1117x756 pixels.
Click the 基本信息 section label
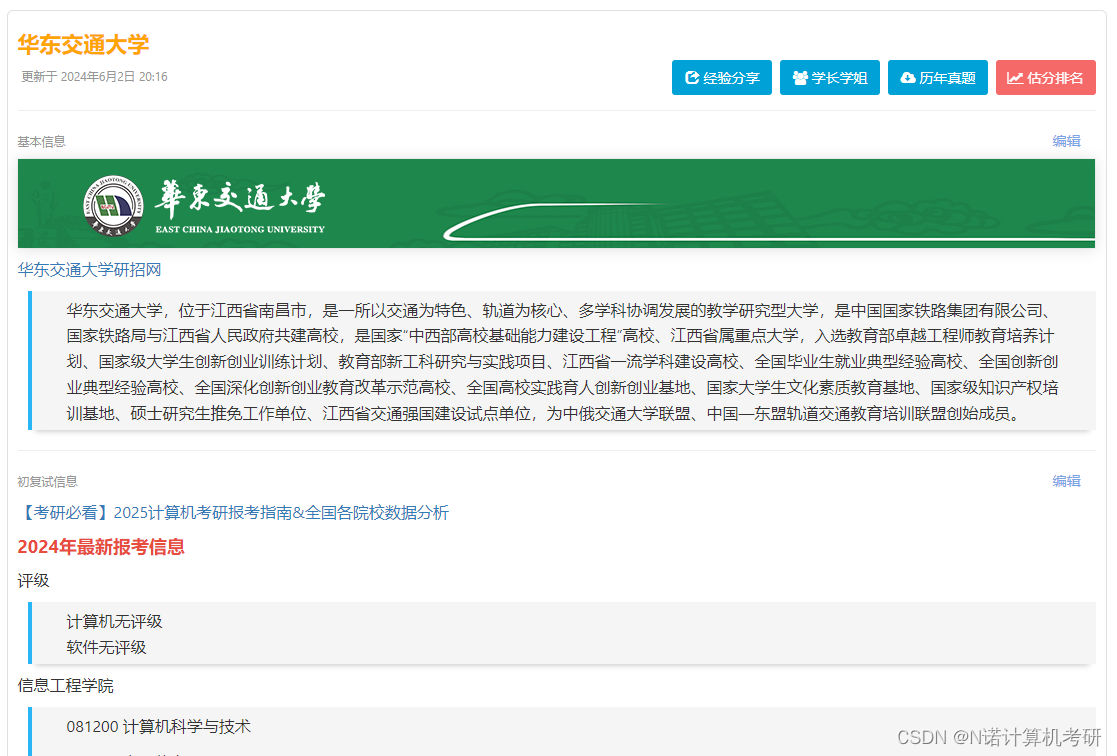(x=41, y=142)
